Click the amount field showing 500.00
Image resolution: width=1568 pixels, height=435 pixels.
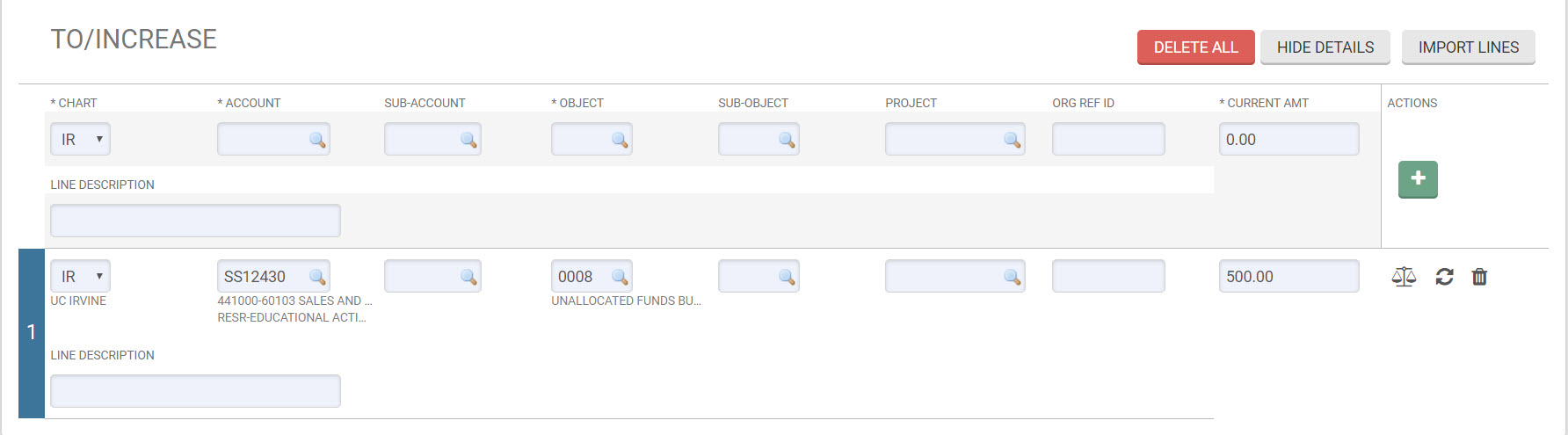1289,276
